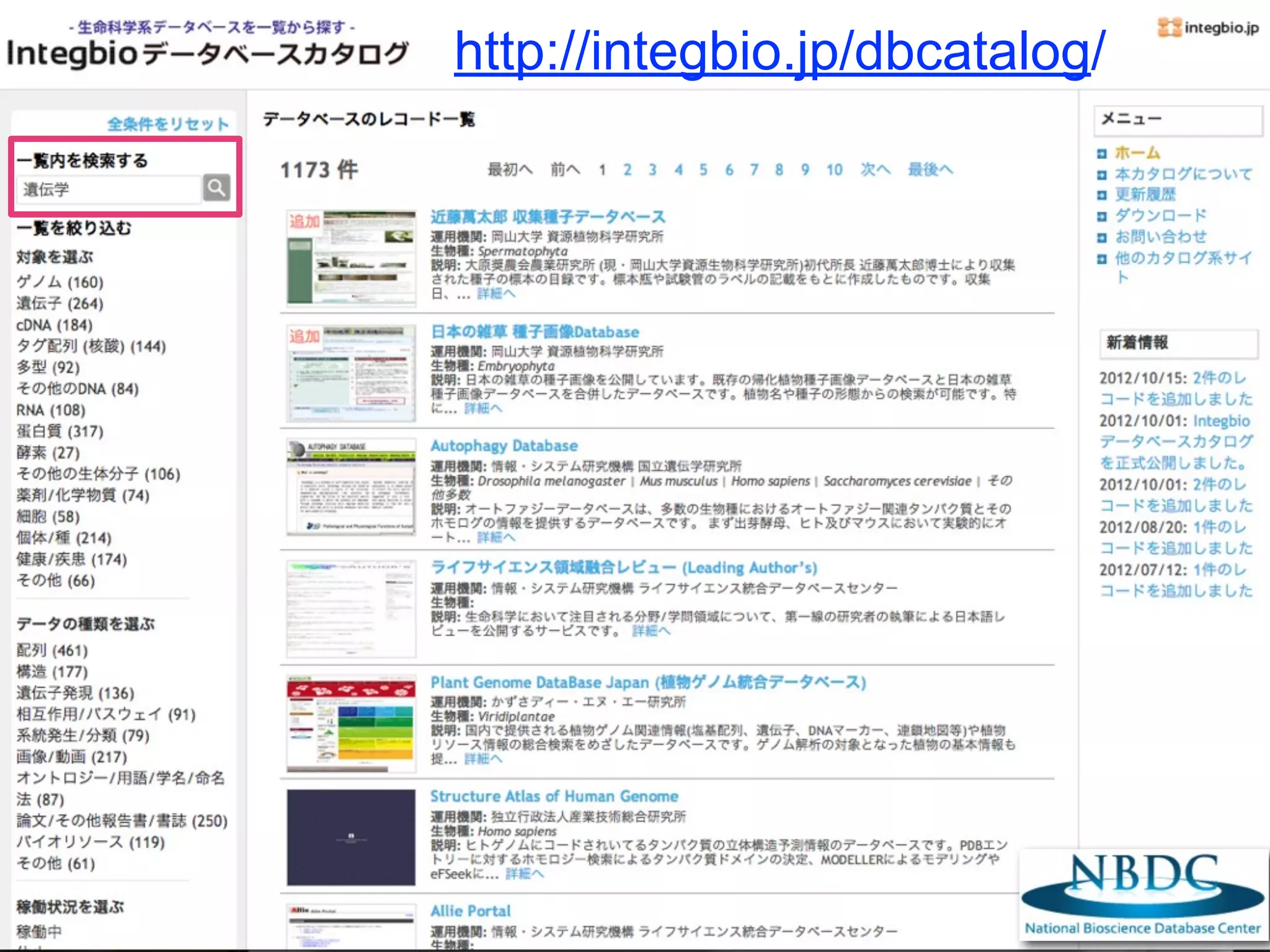Filter data type 構造 (177)
This screenshot has width=1270, height=952.
(x=53, y=671)
